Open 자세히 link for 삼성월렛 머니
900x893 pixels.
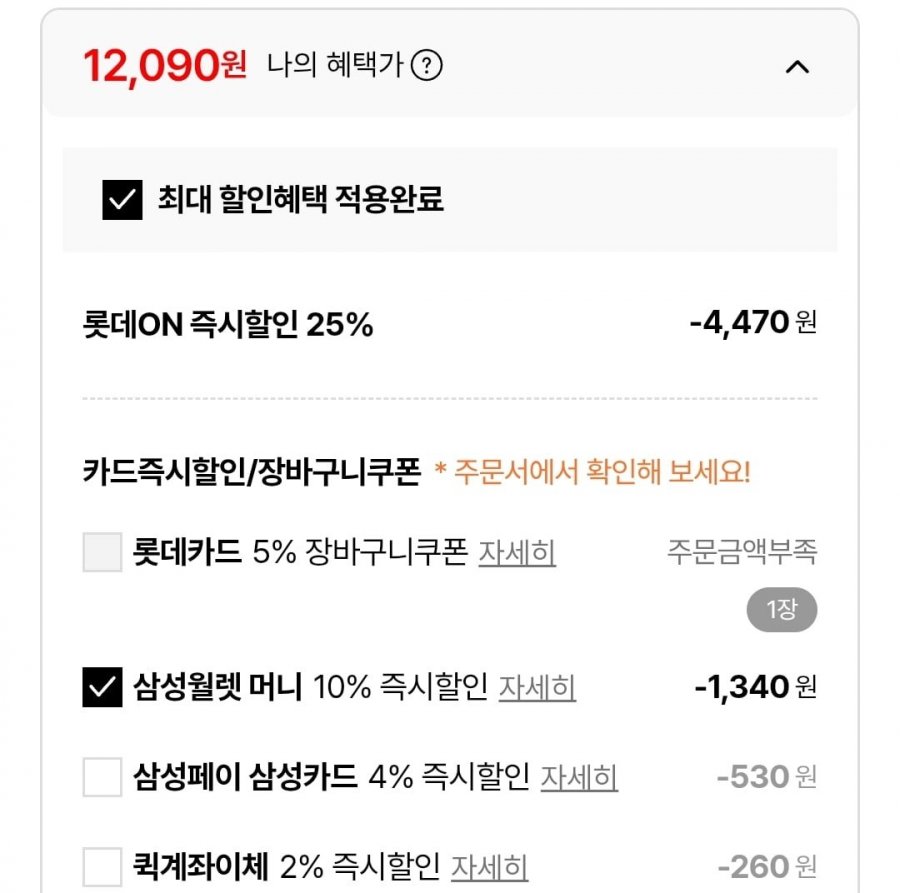point(537,688)
